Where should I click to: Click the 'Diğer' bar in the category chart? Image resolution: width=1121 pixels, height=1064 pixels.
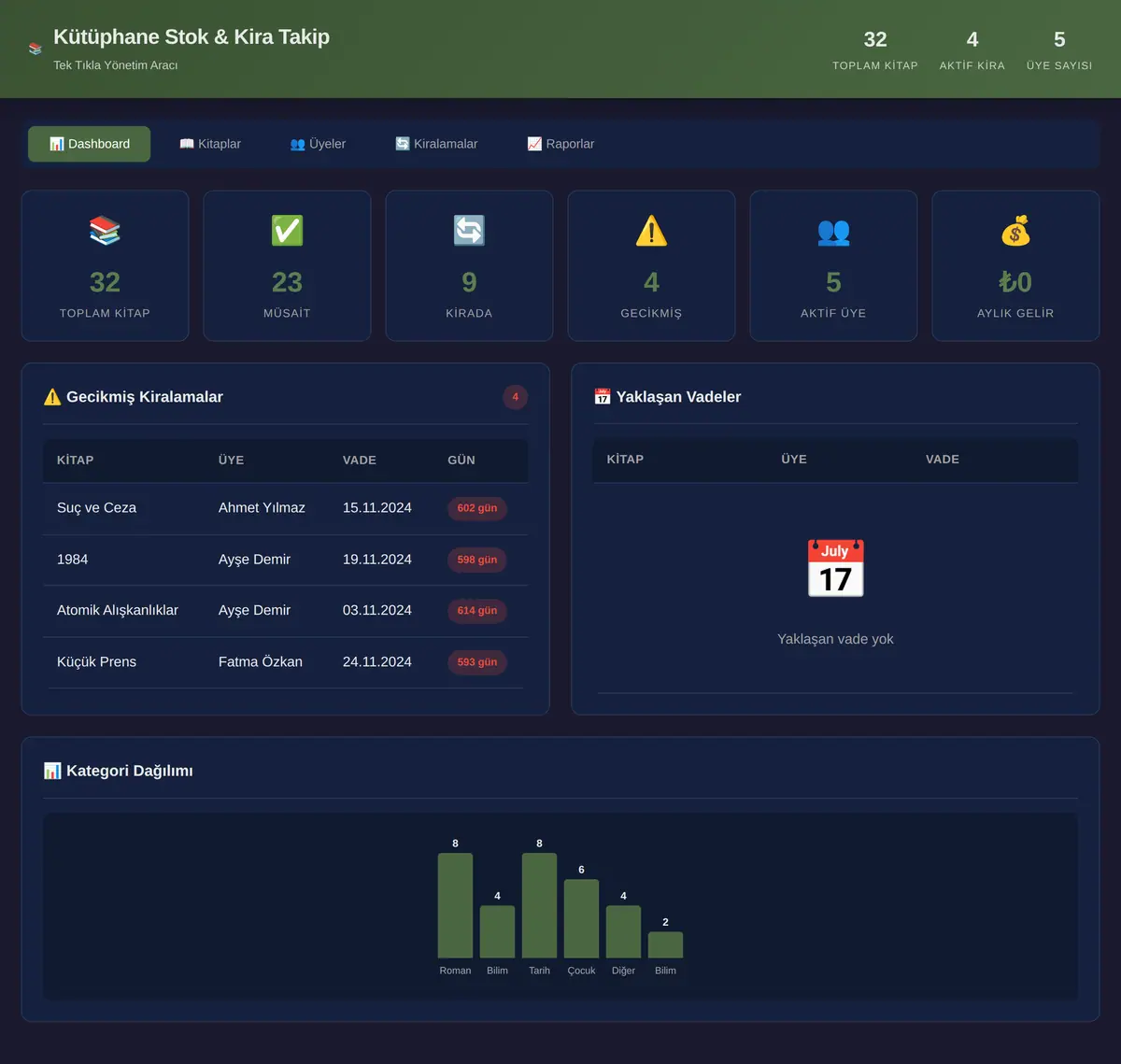coord(623,931)
